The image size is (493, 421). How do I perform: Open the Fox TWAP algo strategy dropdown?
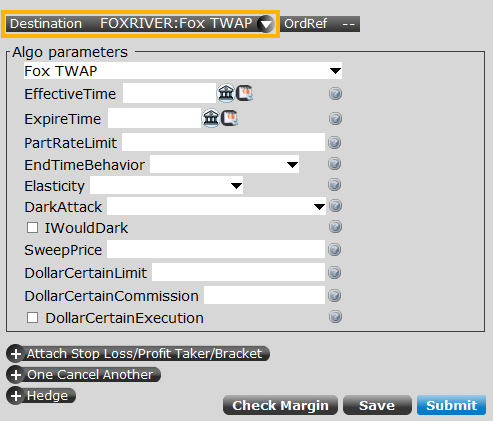click(x=183, y=71)
